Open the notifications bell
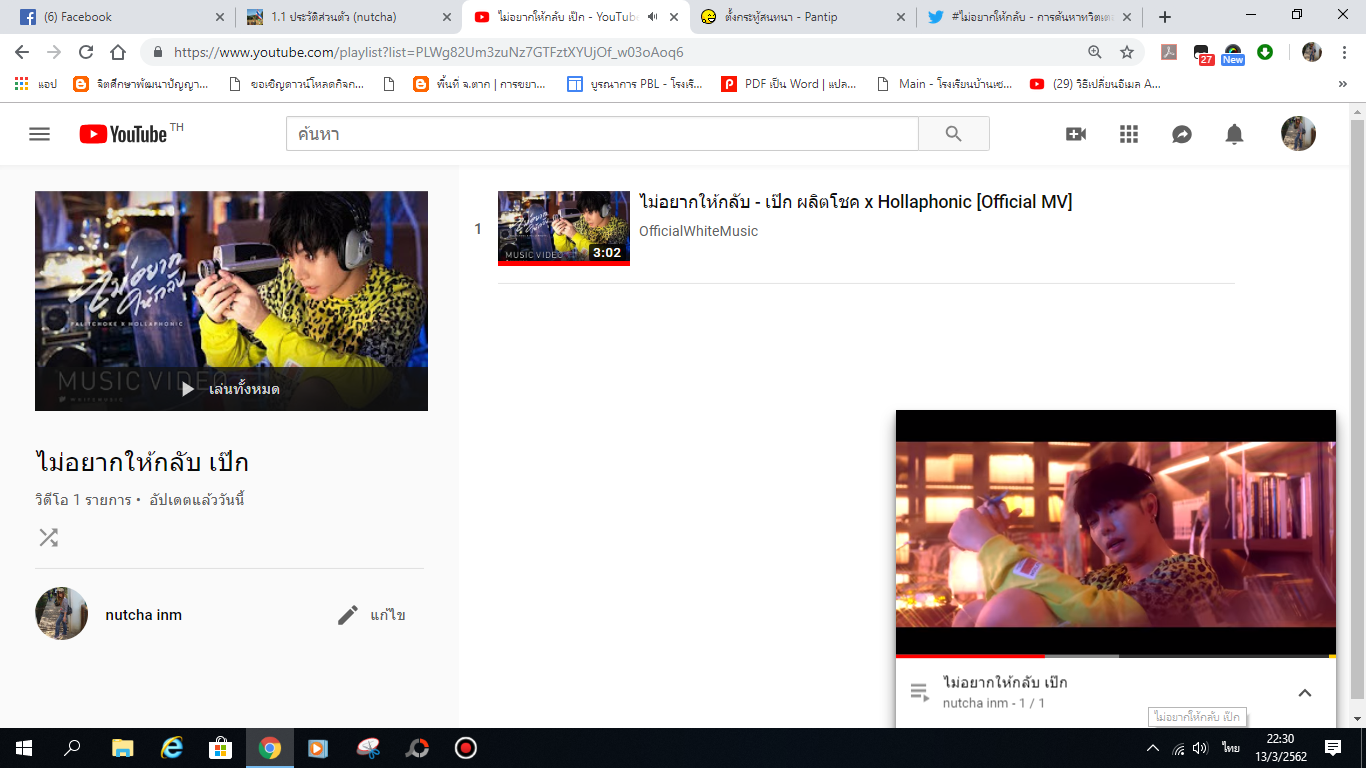Viewport: 1366px width, 768px height. (x=1235, y=134)
